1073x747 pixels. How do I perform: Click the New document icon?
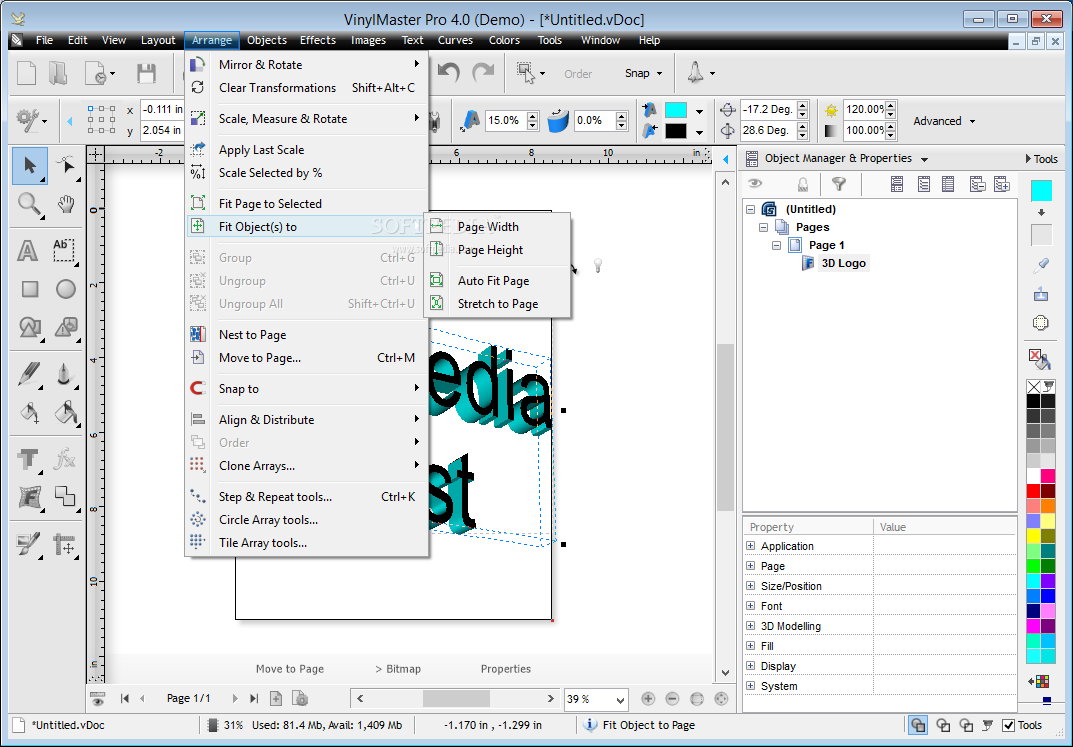click(x=26, y=73)
